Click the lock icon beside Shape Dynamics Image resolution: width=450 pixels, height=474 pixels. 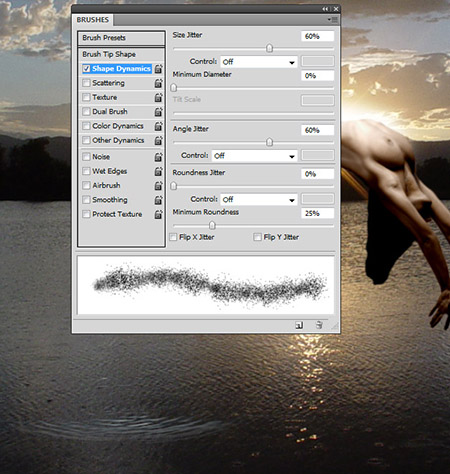point(158,69)
